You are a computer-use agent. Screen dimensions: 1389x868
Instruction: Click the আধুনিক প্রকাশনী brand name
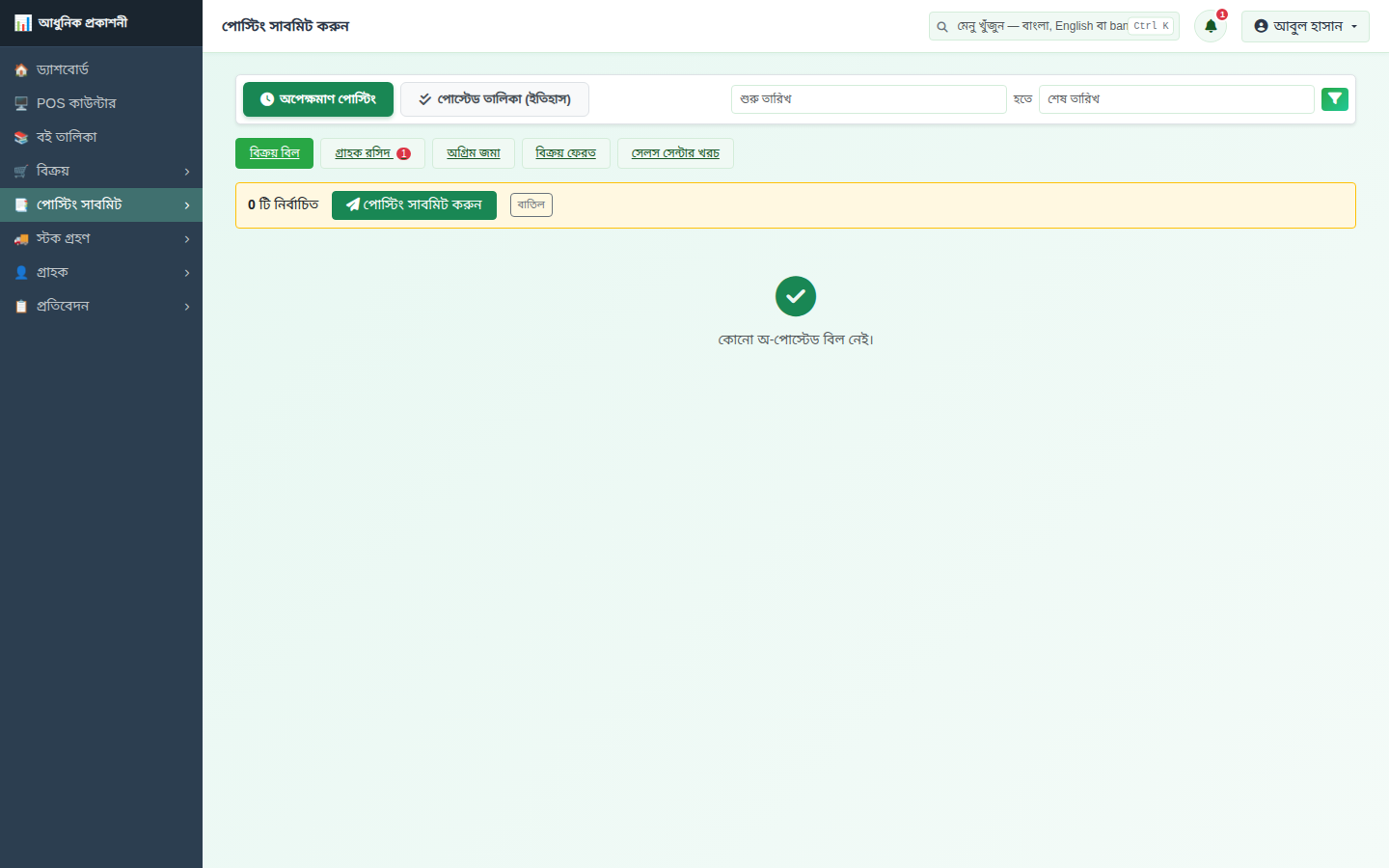tap(83, 22)
